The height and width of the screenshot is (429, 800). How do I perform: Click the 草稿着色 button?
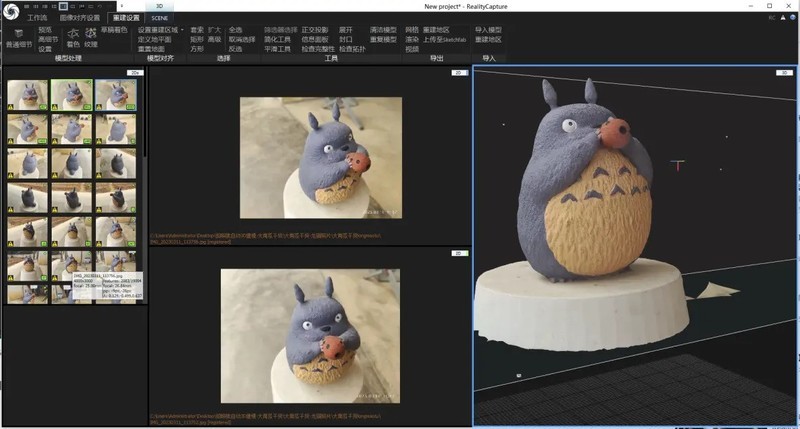[x=114, y=30]
